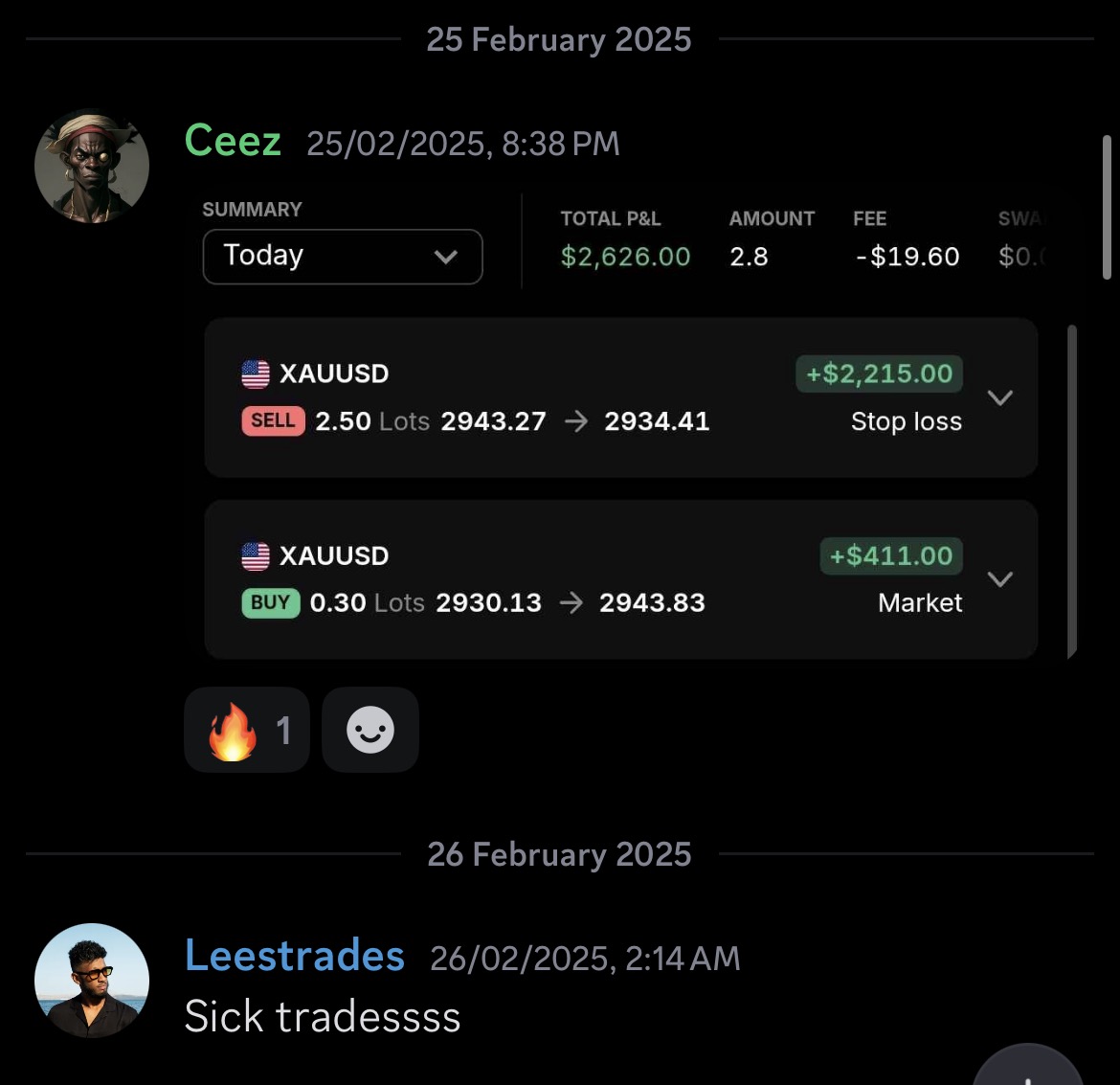Expand the XAUUSD buy trade chevron
The width and height of the screenshot is (1120, 1085).
[999, 579]
